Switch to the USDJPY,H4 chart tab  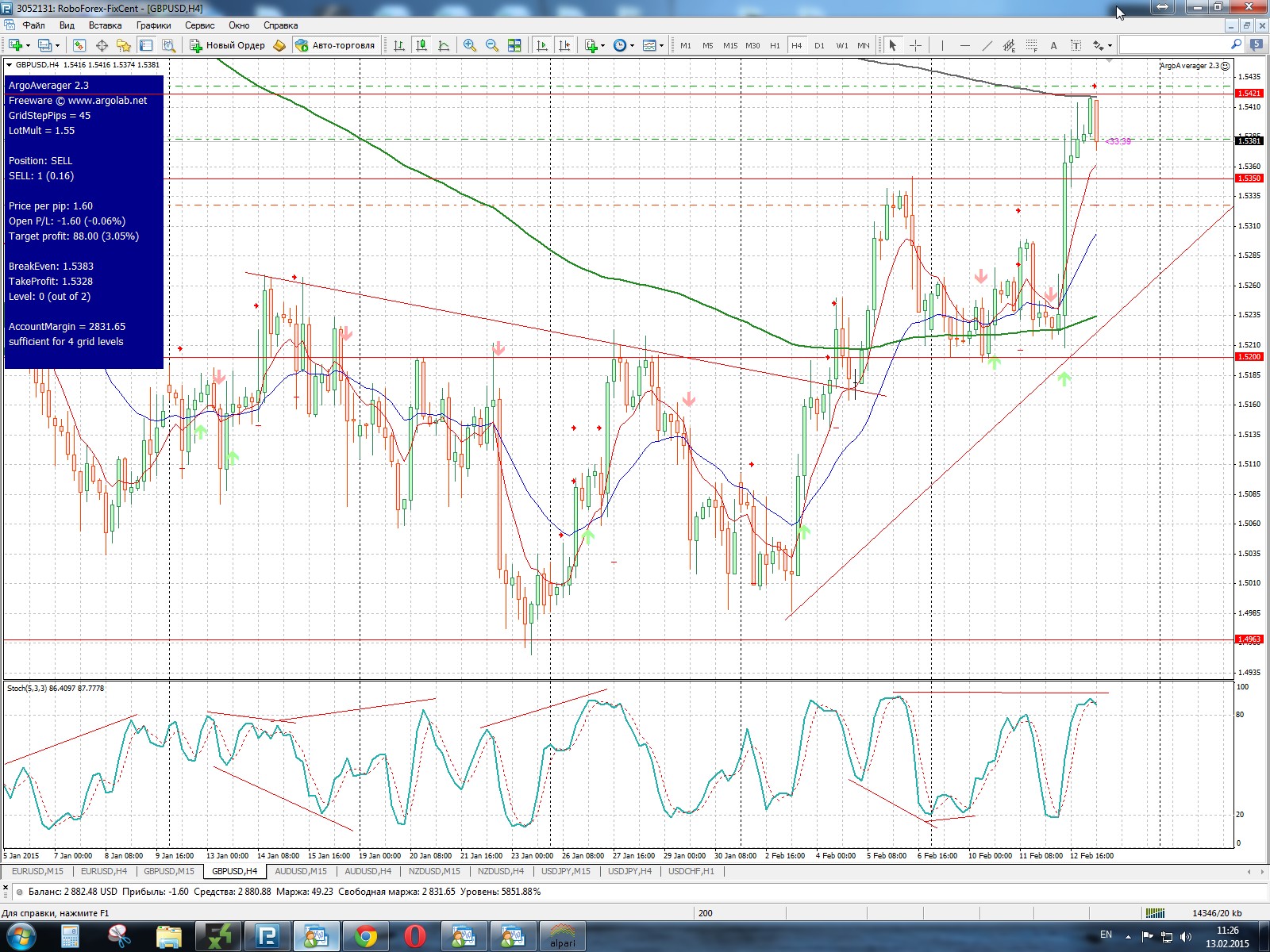click(x=629, y=871)
